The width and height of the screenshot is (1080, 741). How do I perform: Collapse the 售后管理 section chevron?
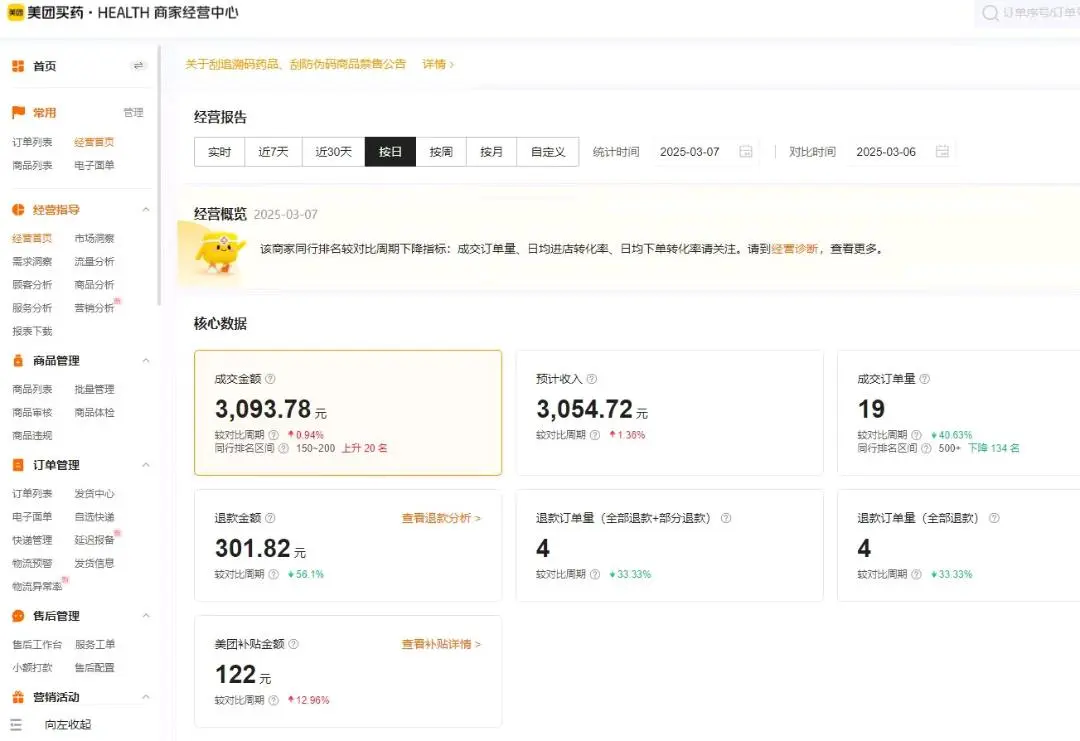pyautogui.click(x=146, y=616)
